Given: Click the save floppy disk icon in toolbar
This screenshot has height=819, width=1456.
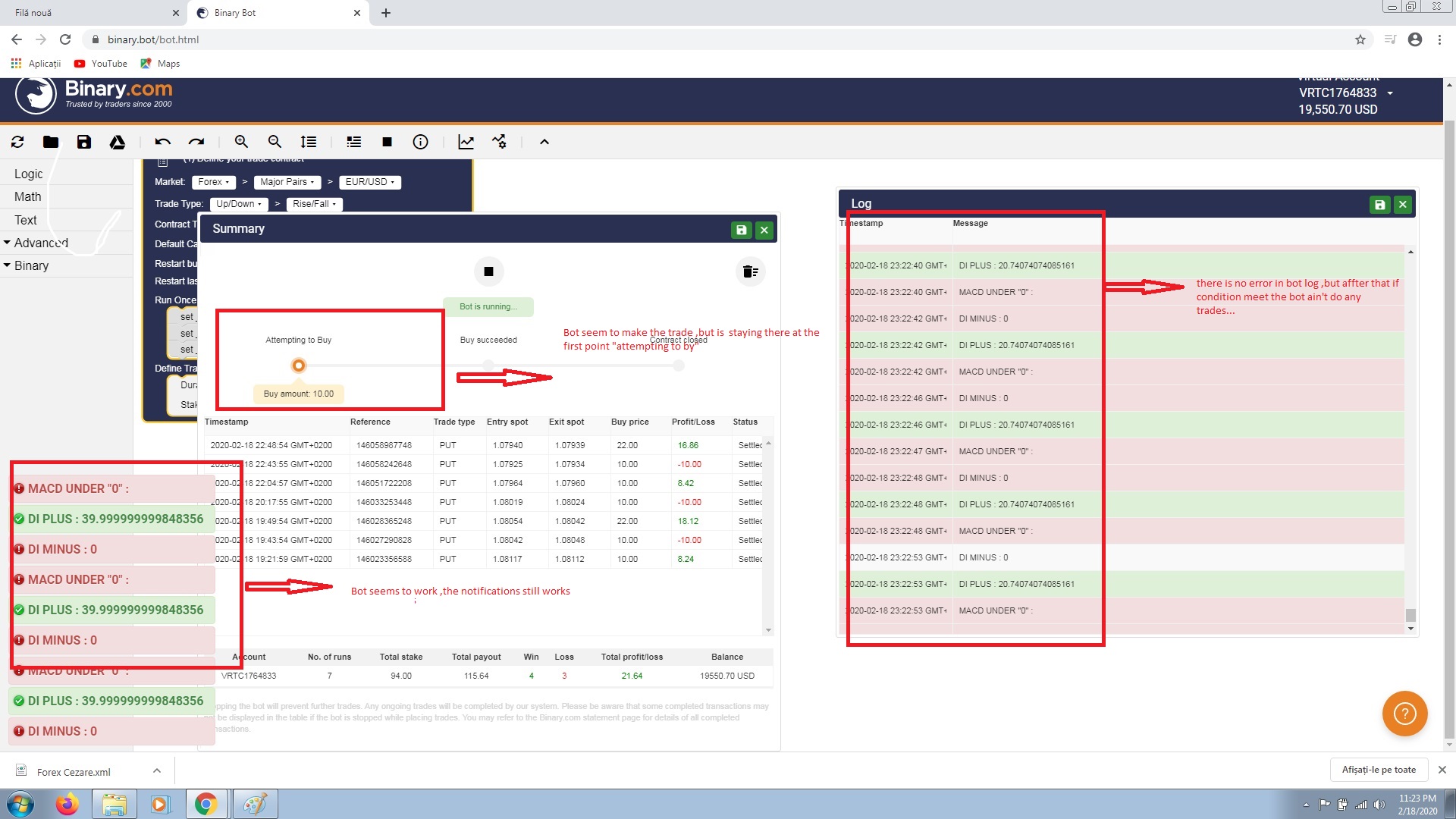Looking at the screenshot, I should [84, 142].
